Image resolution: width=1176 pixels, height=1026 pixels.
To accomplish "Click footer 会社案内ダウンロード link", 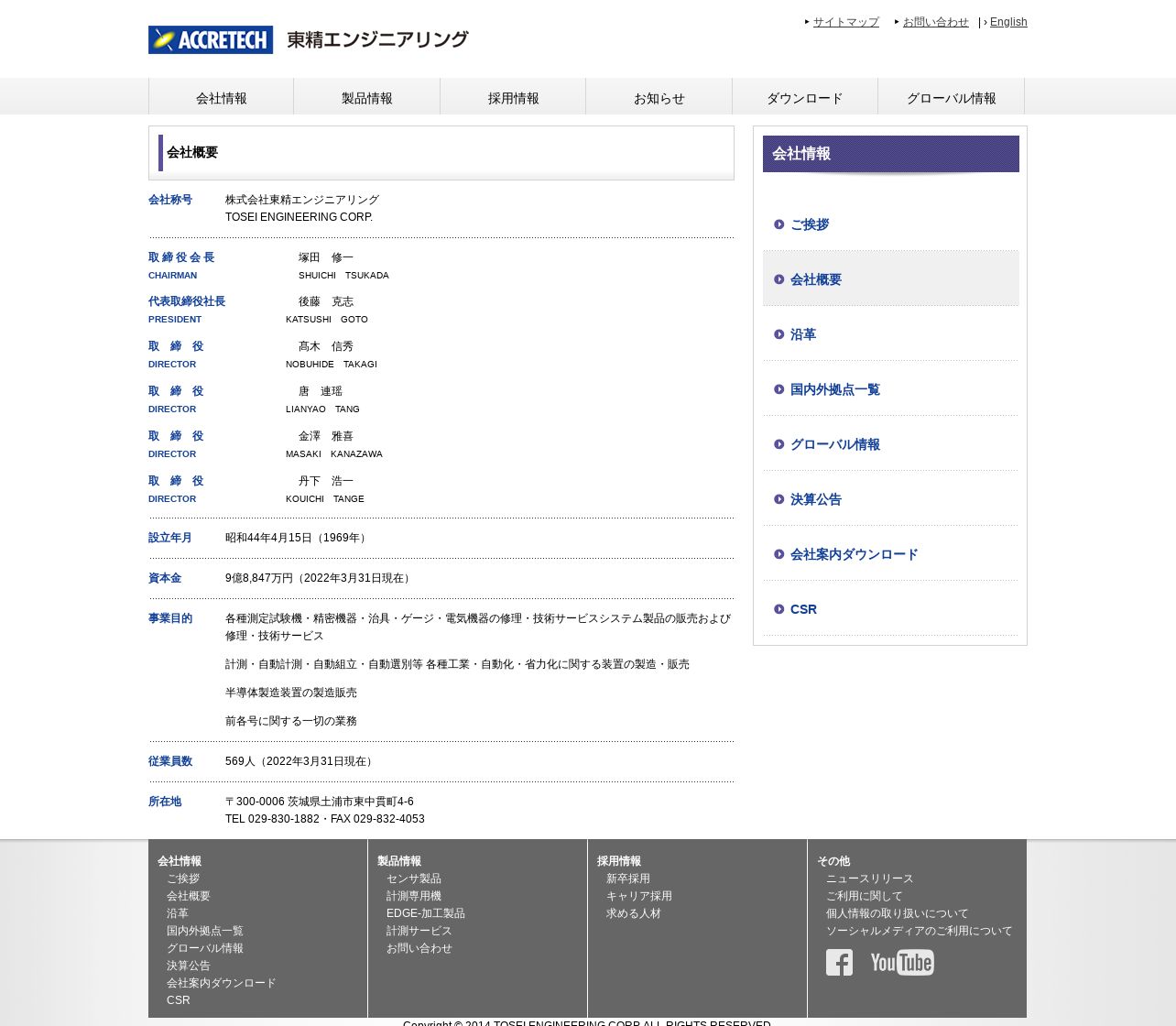I will tap(221, 983).
